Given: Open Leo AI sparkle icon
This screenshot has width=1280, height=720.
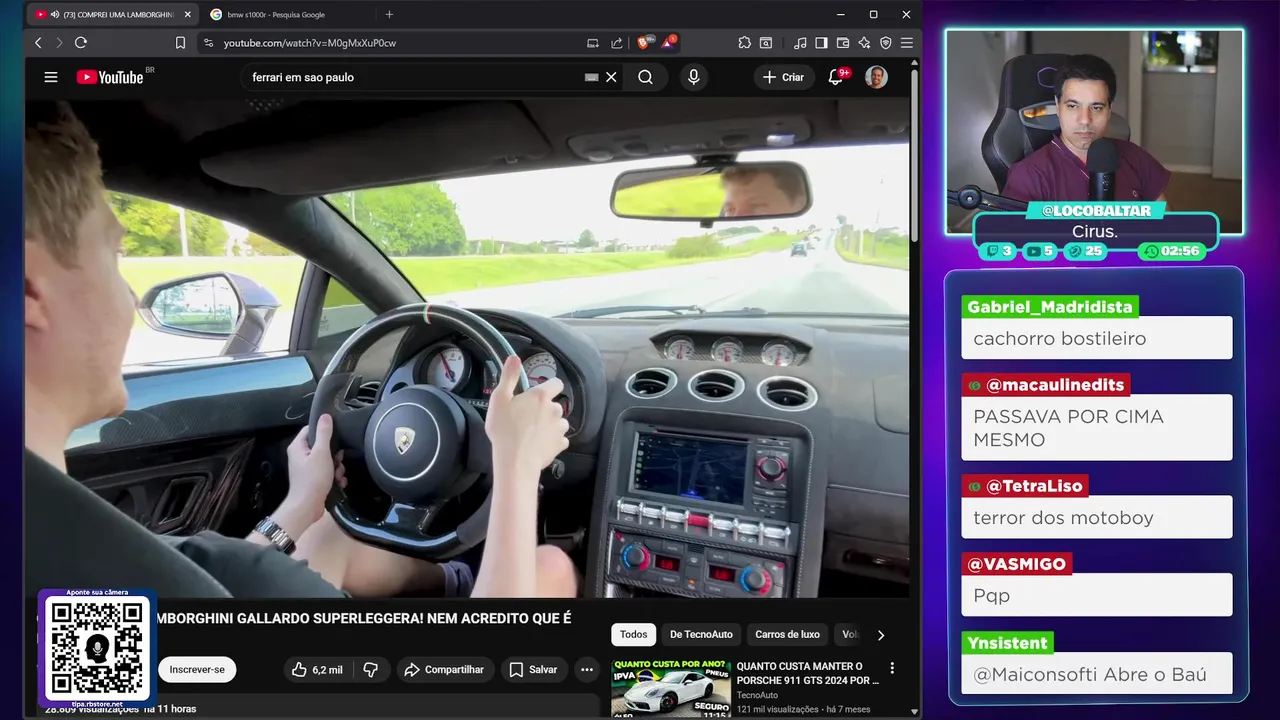Looking at the screenshot, I should 864,43.
